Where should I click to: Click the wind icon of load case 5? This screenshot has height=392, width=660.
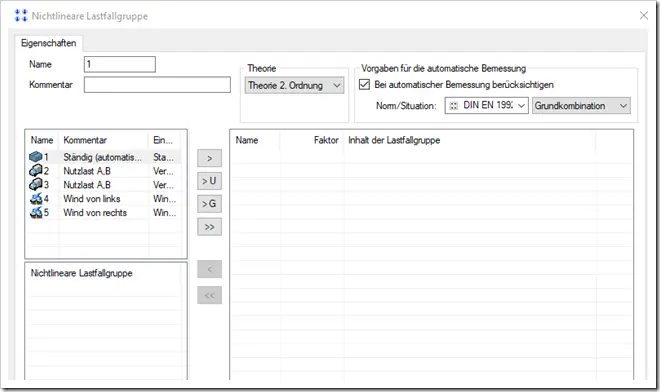coord(36,212)
